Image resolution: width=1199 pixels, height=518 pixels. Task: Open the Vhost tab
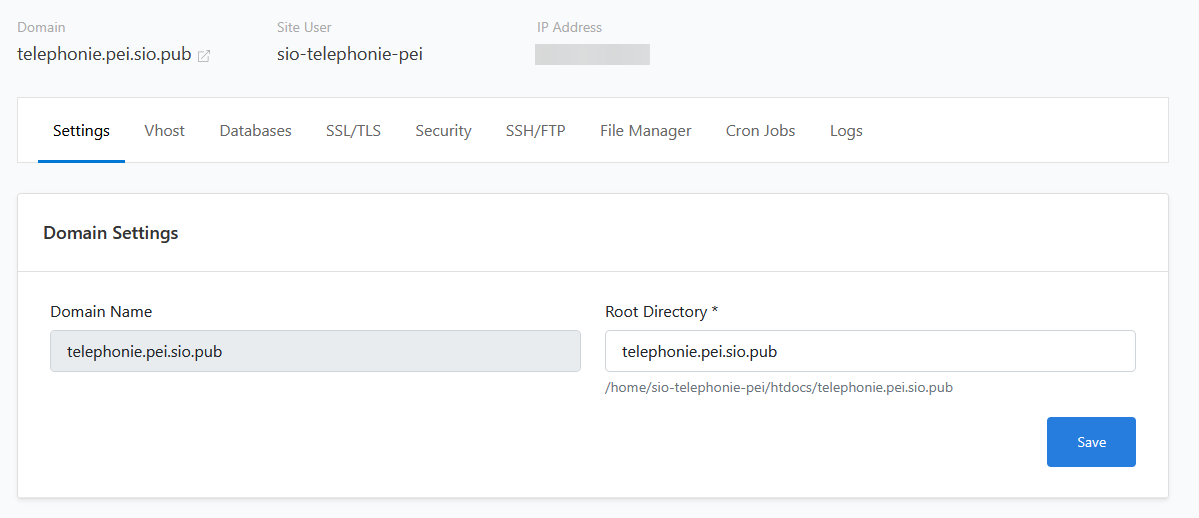tap(164, 131)
